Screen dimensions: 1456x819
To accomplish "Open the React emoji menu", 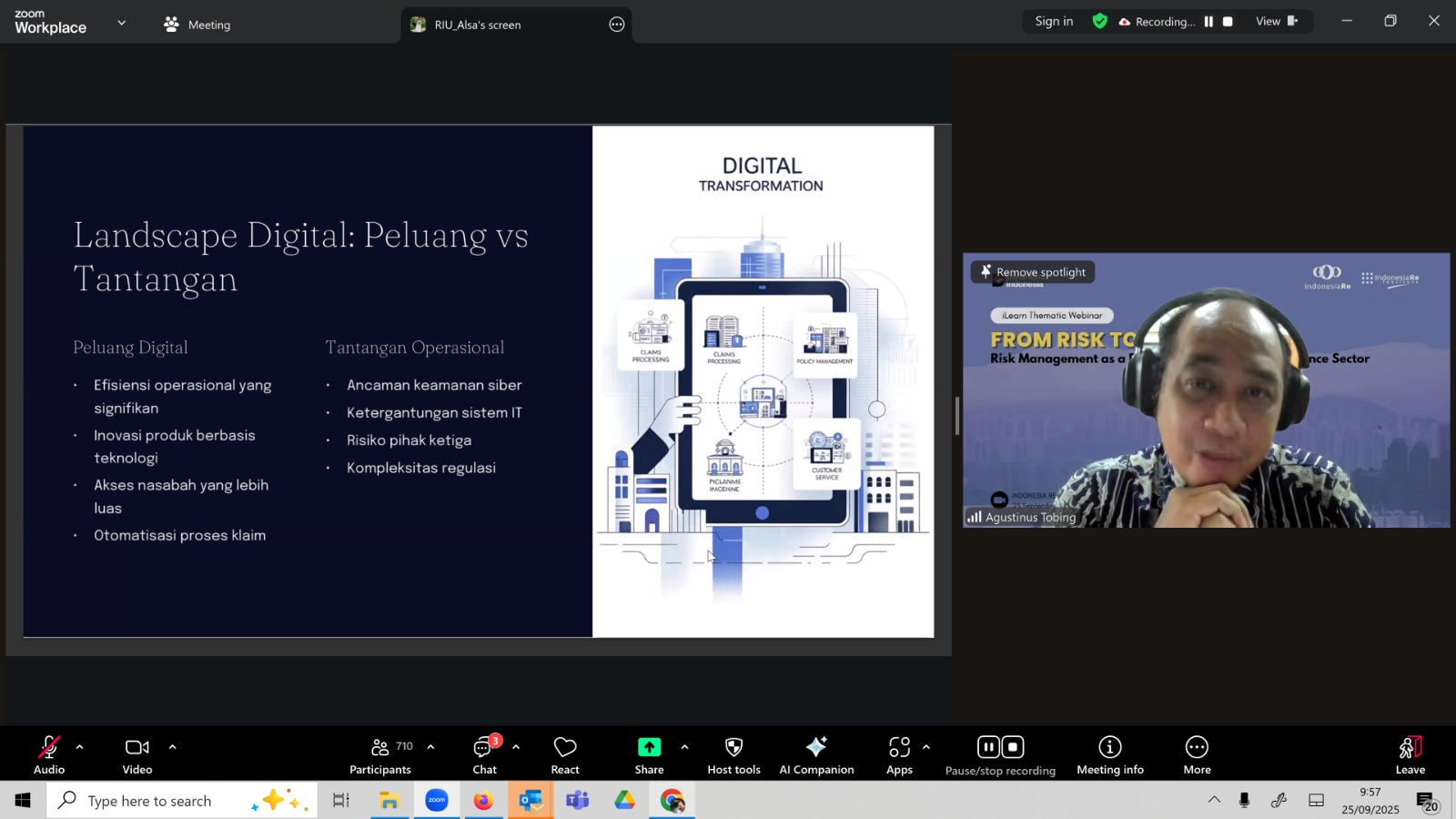I will tap(565, 755).
